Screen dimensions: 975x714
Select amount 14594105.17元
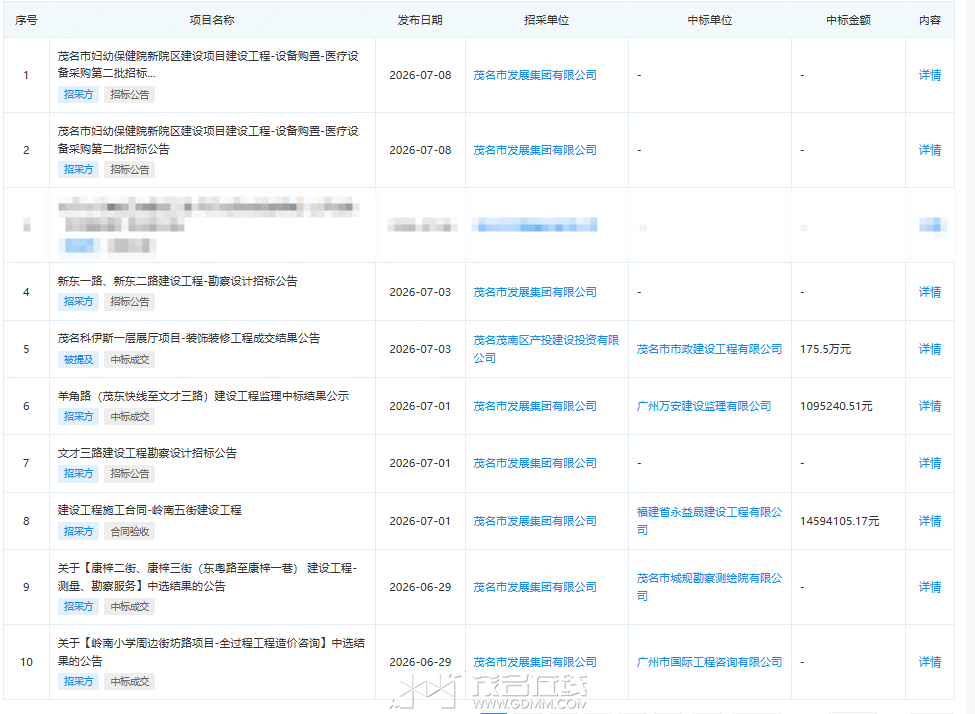[x=839, y=521]
